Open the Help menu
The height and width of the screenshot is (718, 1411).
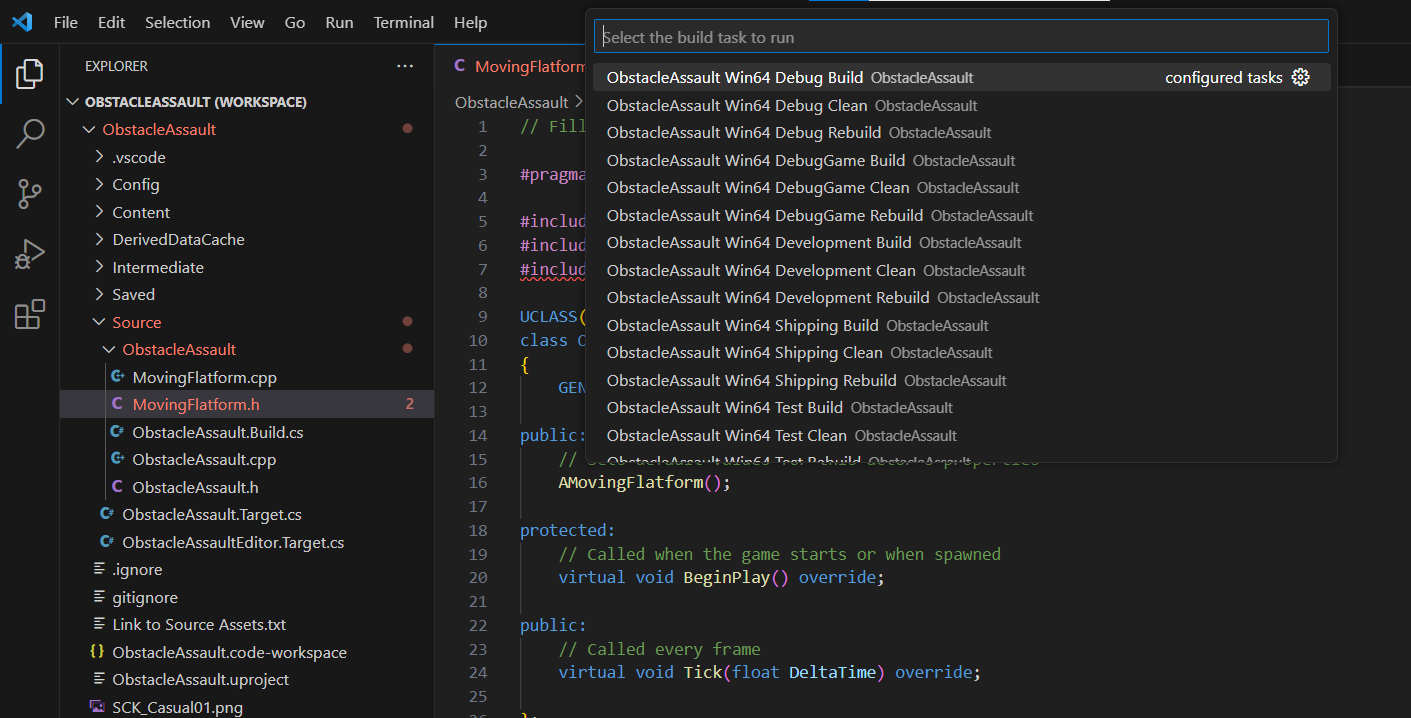(470, 22)
